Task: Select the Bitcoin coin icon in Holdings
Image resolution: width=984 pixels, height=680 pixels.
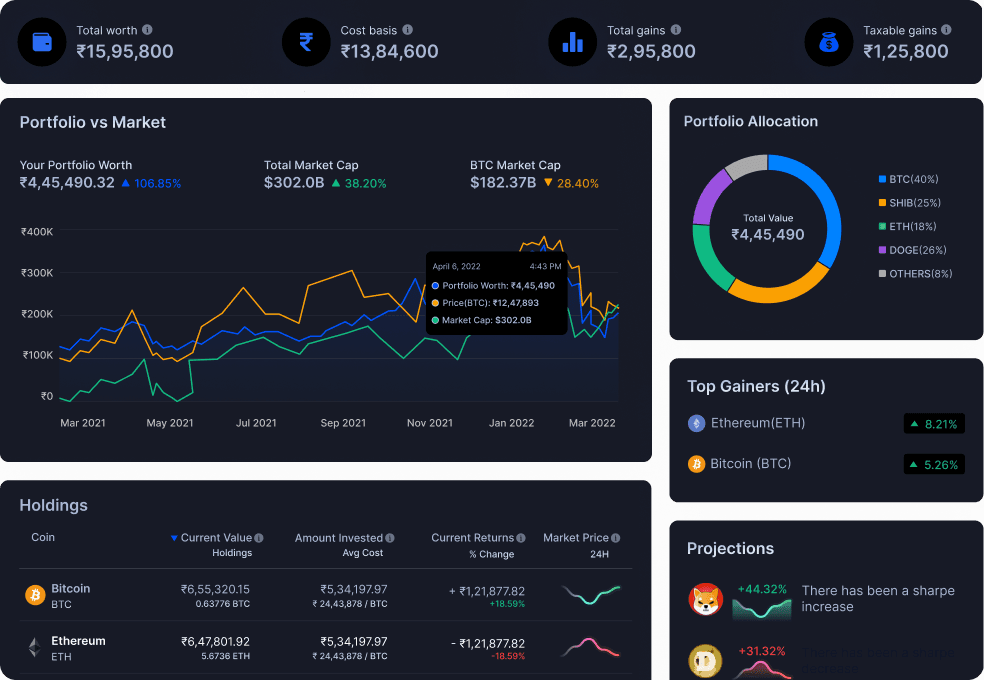Action: (x=33, y=596)
